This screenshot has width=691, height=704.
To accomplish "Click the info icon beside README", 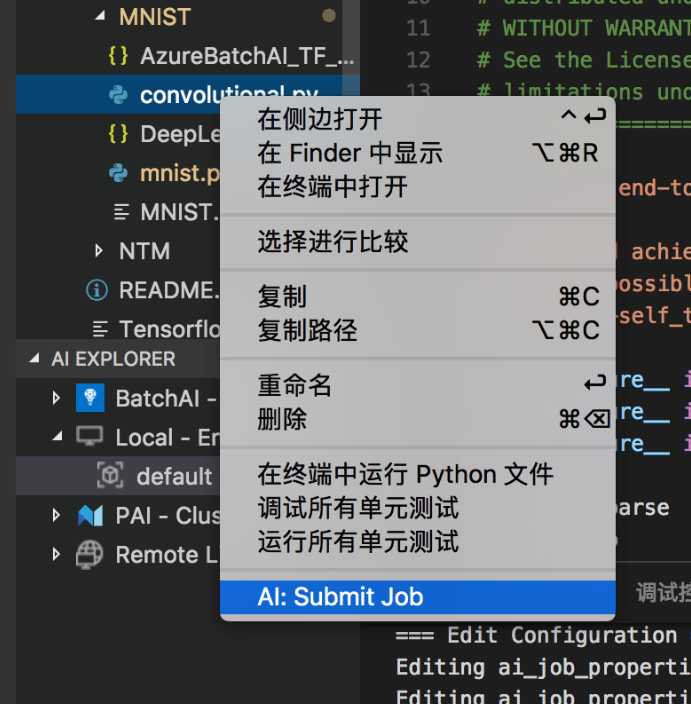I will (97, 290).
